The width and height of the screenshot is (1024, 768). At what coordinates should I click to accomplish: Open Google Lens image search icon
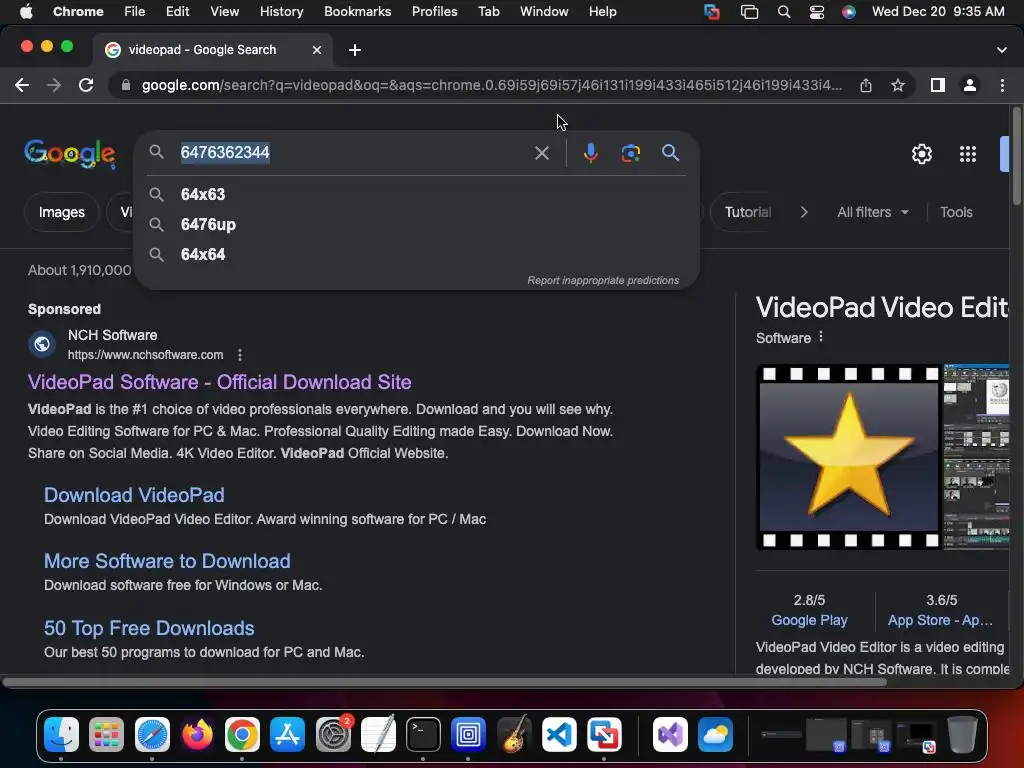[x=630, y=153]
